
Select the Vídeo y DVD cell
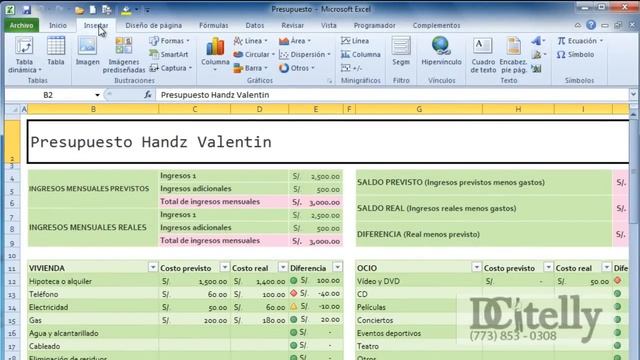coord(419,281)
